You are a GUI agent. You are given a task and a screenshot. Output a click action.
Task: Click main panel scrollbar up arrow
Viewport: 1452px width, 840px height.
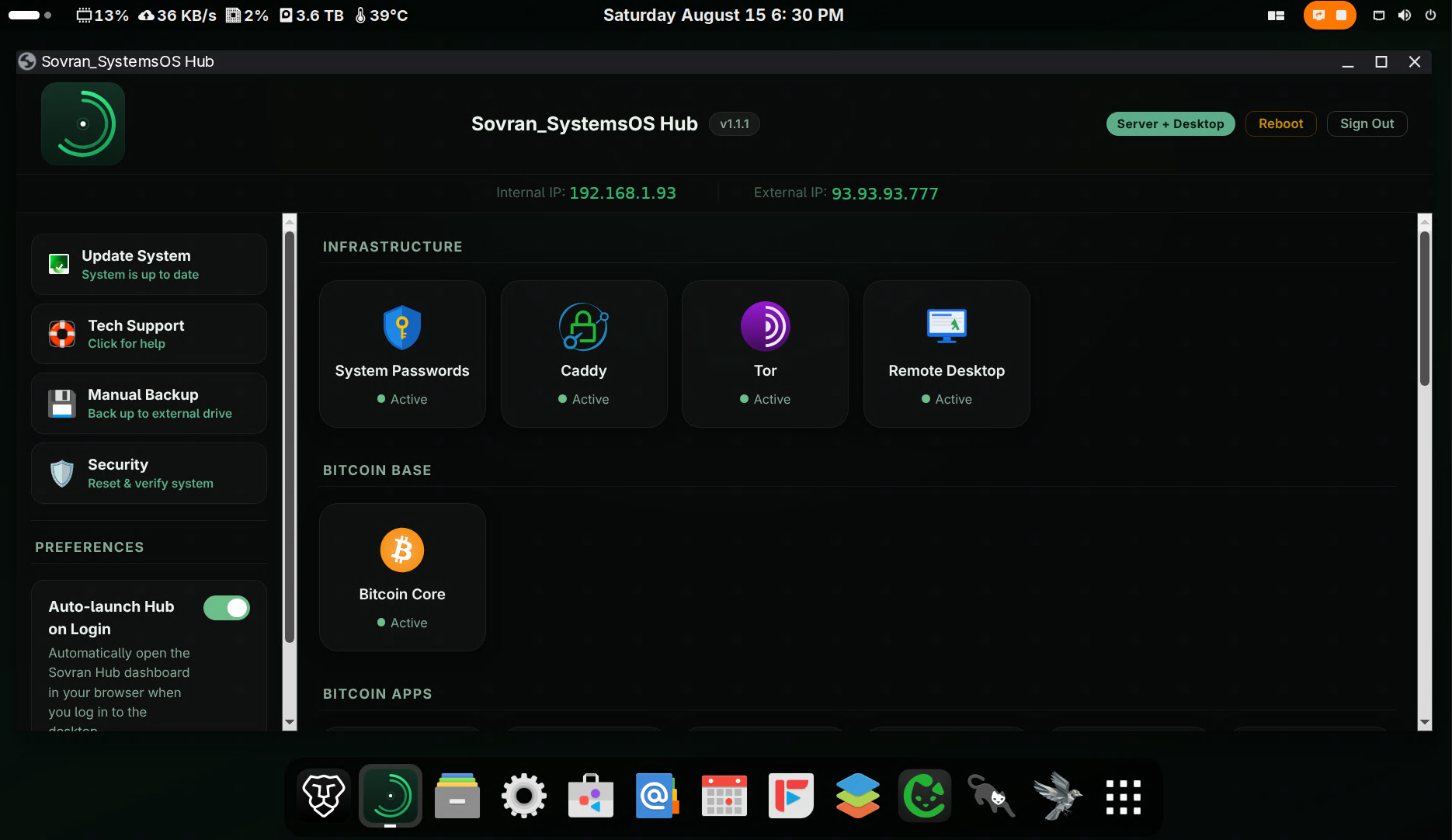pyautogui.click(x=1425, y=222)
